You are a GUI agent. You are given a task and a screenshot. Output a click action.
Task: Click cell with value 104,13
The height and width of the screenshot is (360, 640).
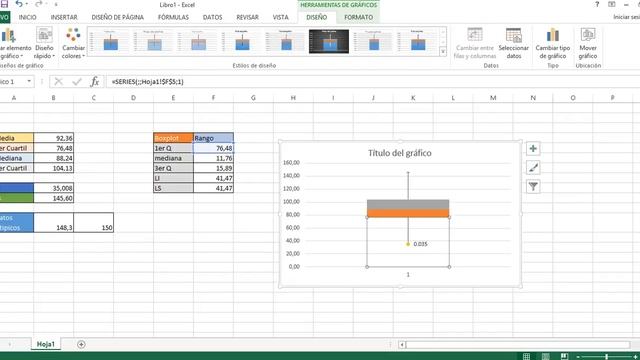pos(53,168)
